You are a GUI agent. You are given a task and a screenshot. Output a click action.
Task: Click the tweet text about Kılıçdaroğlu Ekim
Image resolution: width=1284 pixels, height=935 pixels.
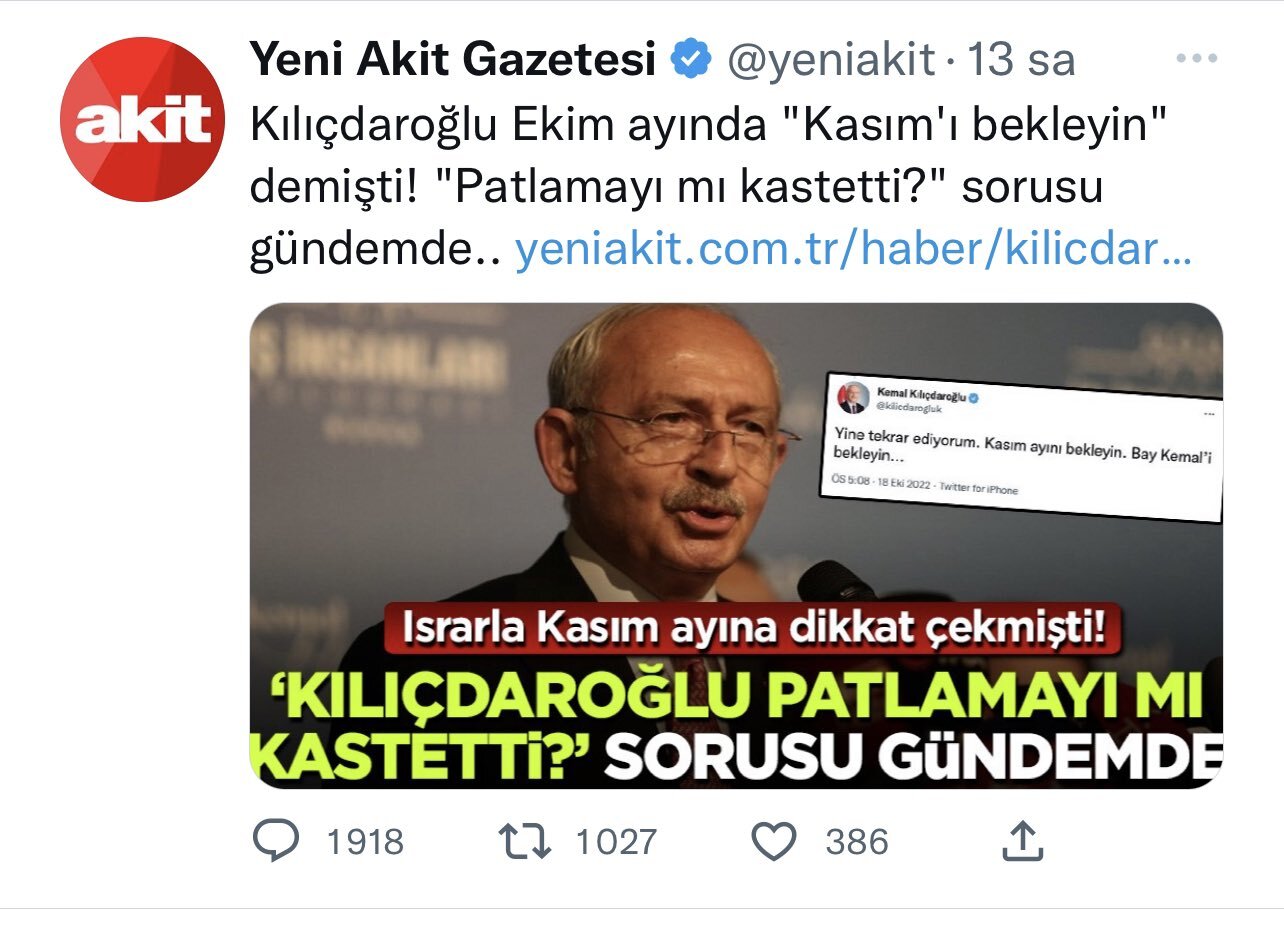pos(710,187)
